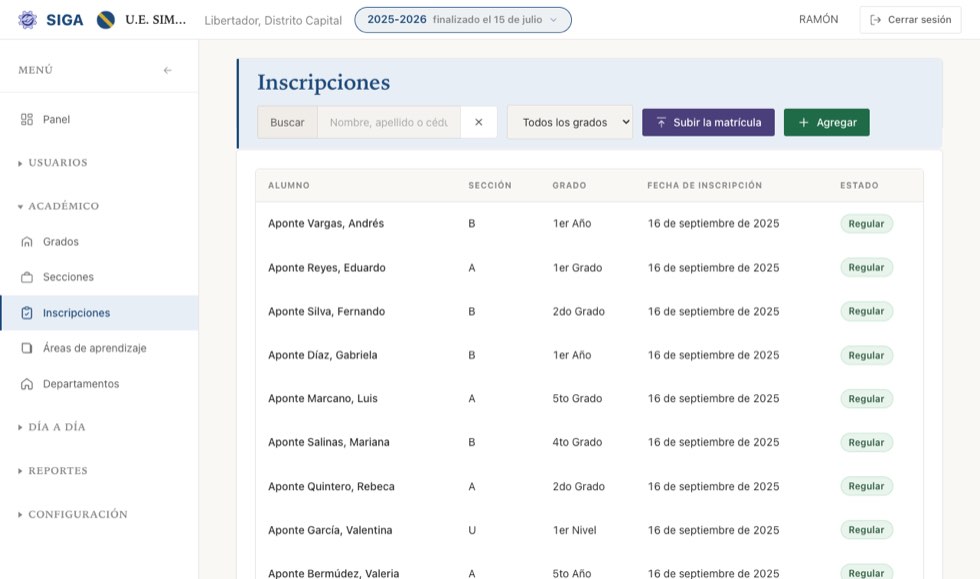Click the RAMÓN user name

pos(818,19)
